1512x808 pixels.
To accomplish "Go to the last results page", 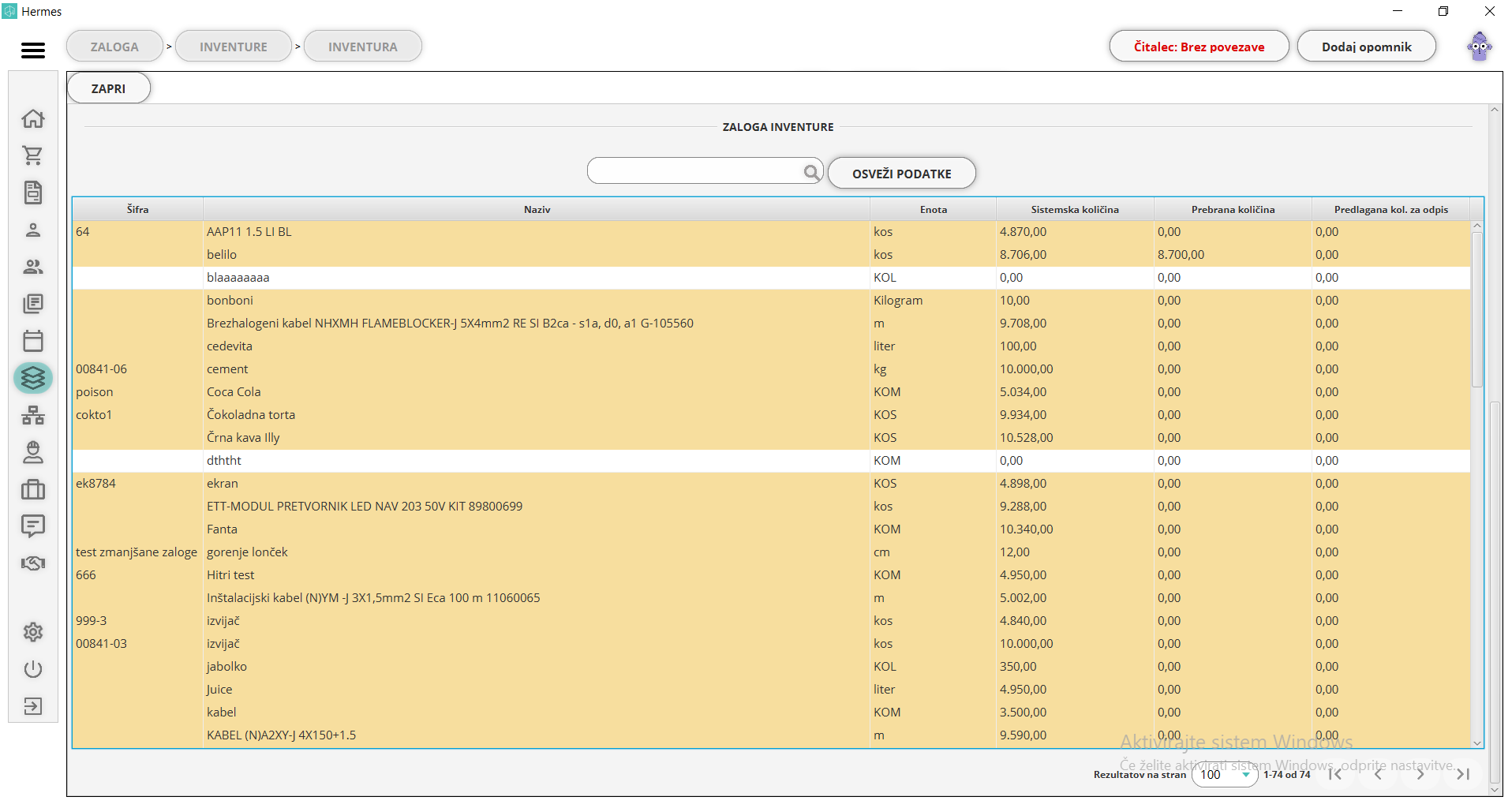I will (x=1463, y=774).
